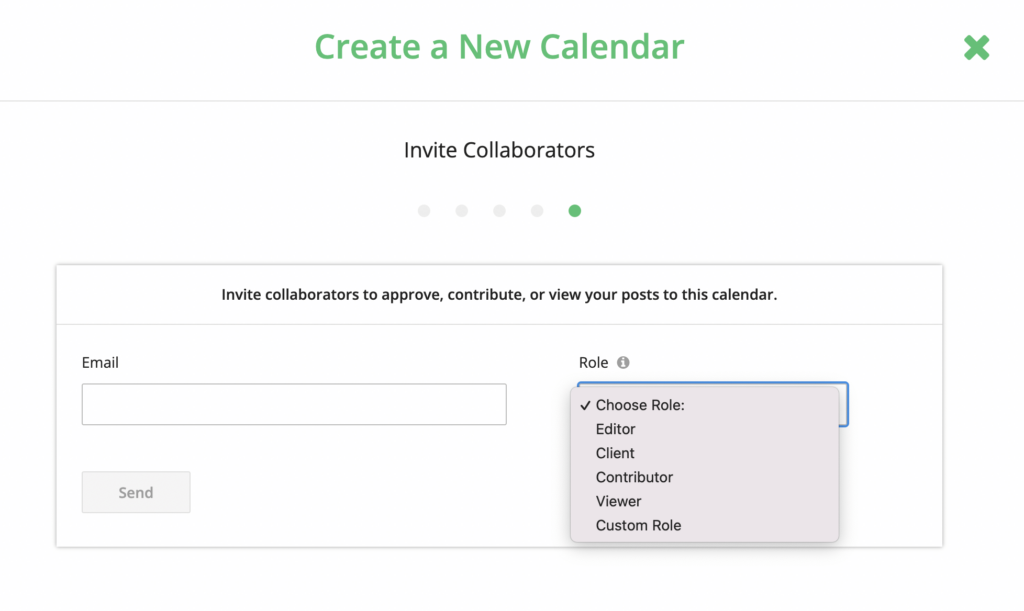
Task: Click the second progress dot
Action: [462, 211]
